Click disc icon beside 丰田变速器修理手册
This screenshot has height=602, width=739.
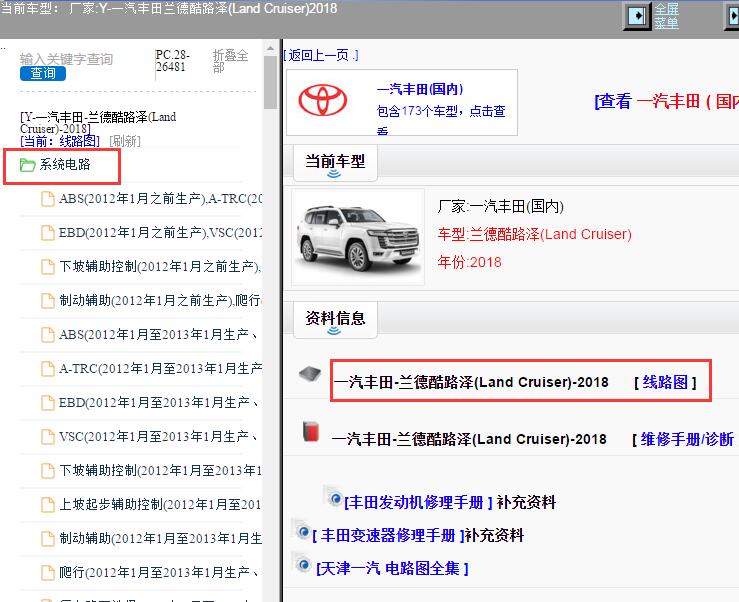click(x=302, y=531)
